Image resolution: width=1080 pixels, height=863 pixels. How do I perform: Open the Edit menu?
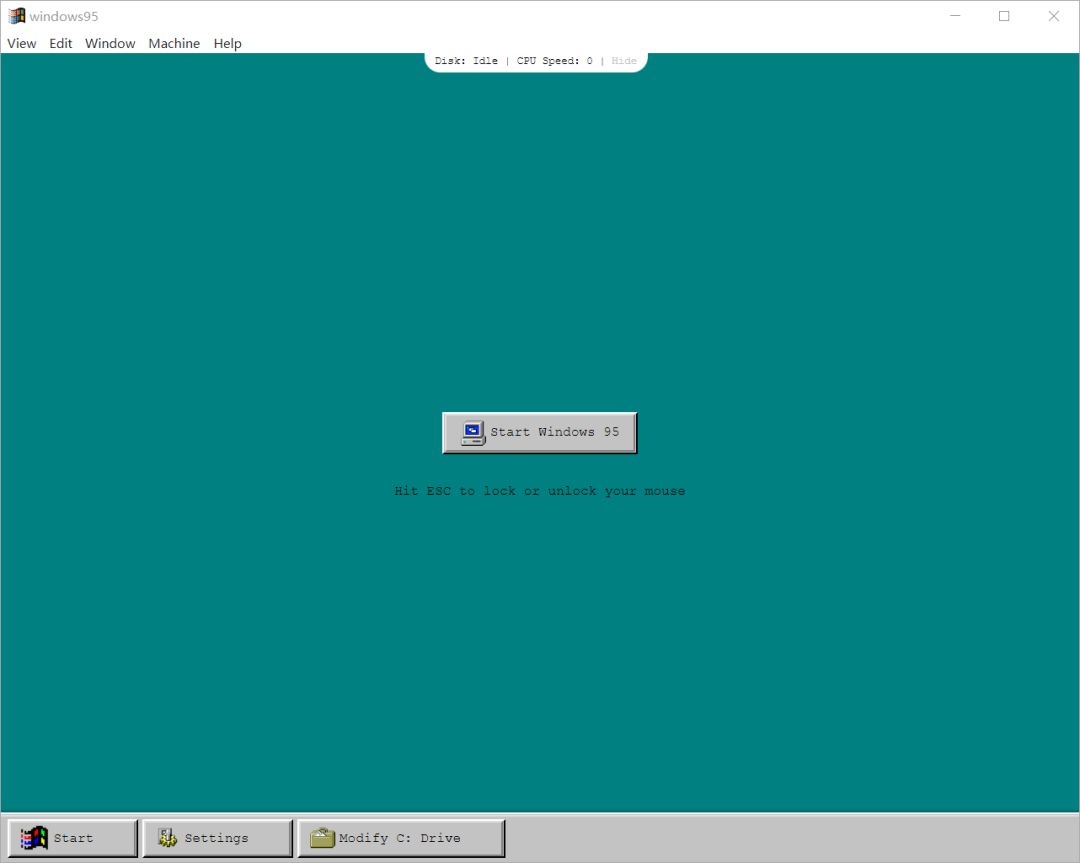pyautogui.click(x=60, y=43)
